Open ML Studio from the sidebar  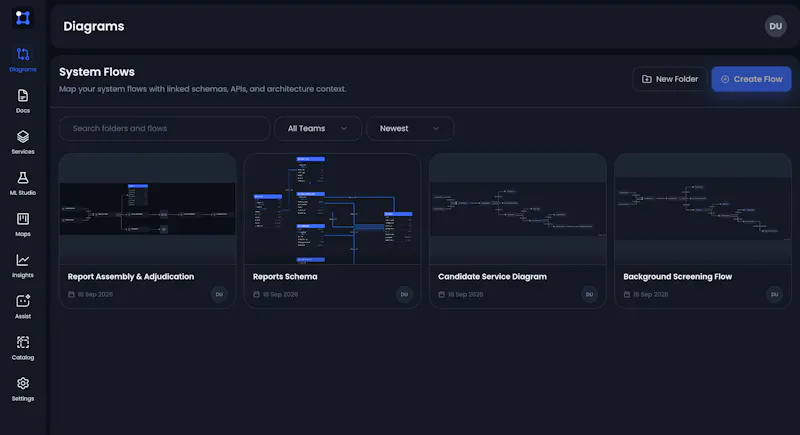(x=22, y=184)
